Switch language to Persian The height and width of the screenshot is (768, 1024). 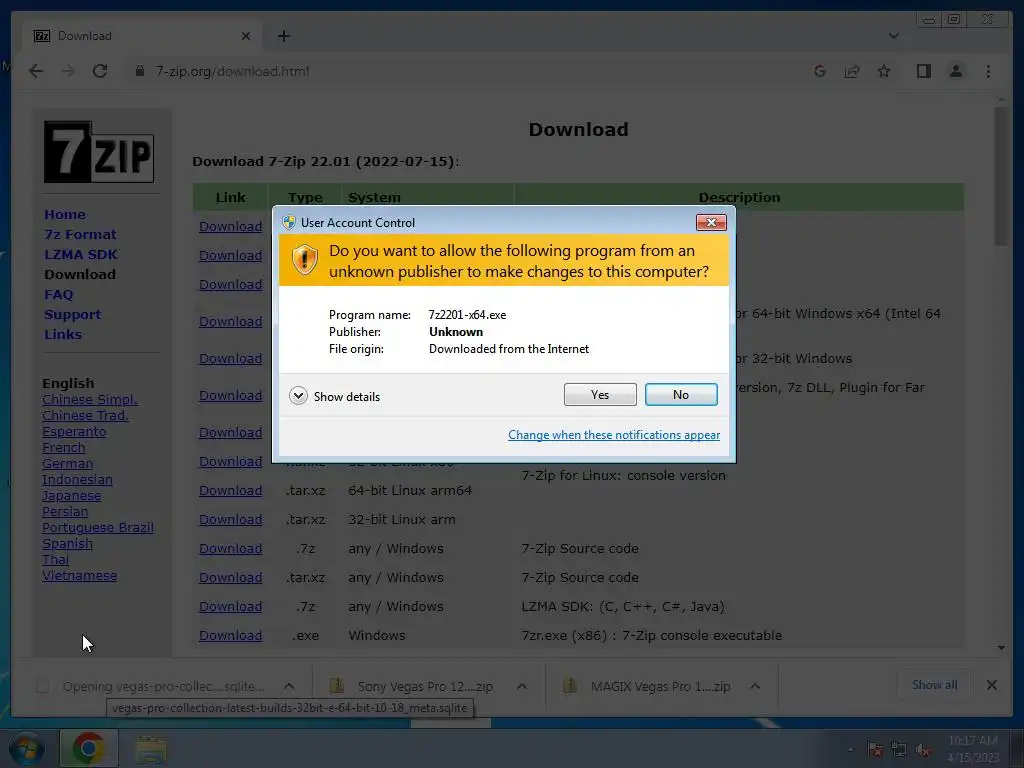(65, 511)
